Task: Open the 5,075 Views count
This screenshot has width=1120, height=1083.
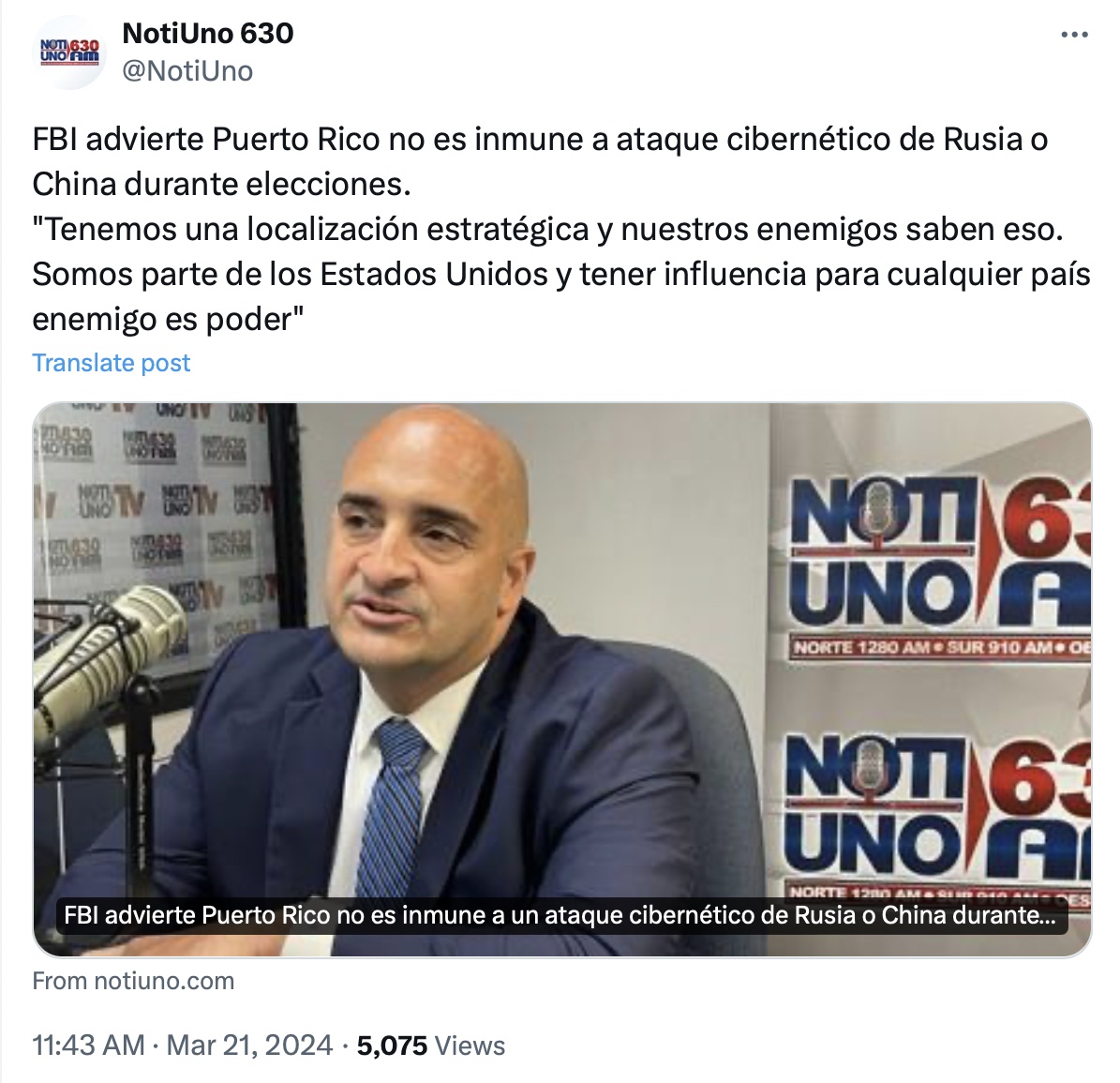Action: click(431, 1045)
